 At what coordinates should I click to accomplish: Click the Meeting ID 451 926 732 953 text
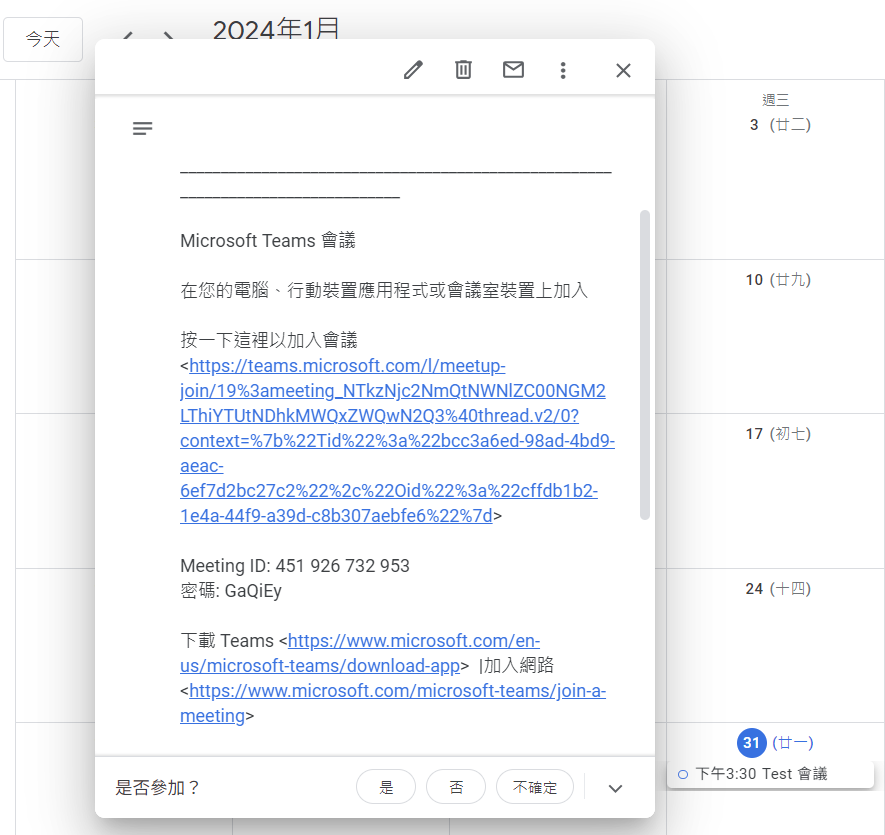coord(295,566)
